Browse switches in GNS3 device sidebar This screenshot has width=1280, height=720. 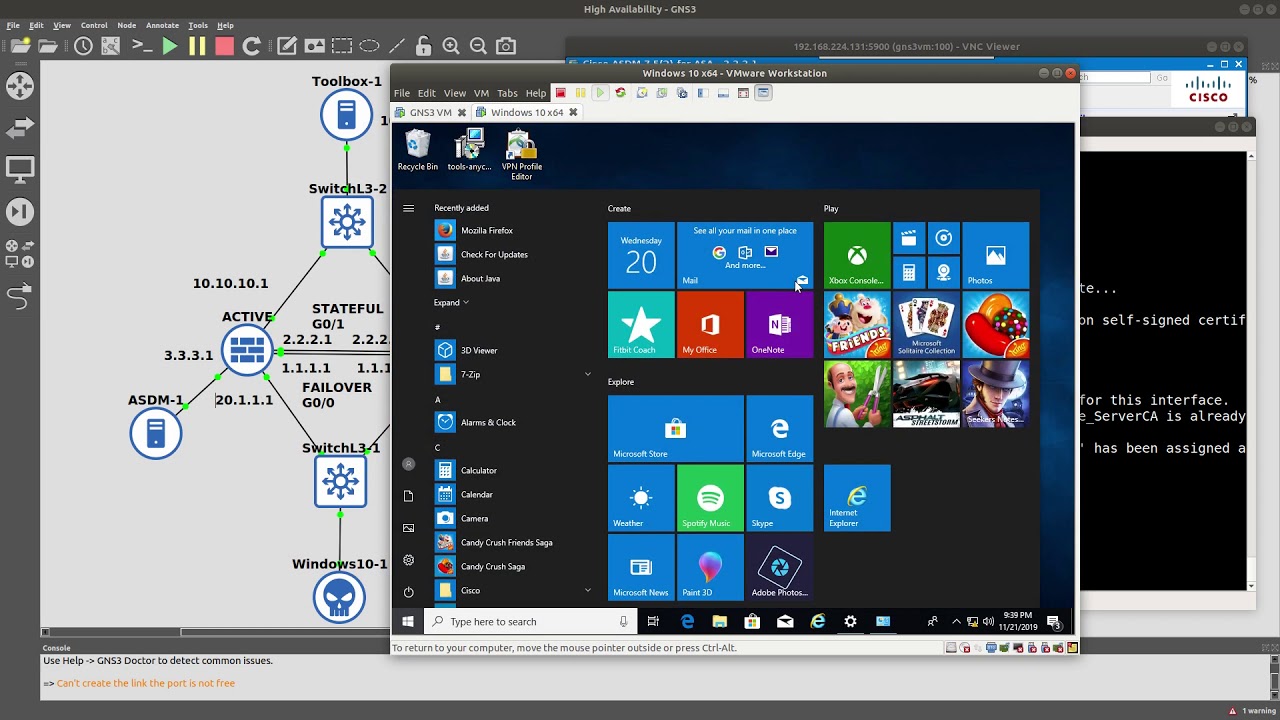pyautogui.click(x=20, y=128)
